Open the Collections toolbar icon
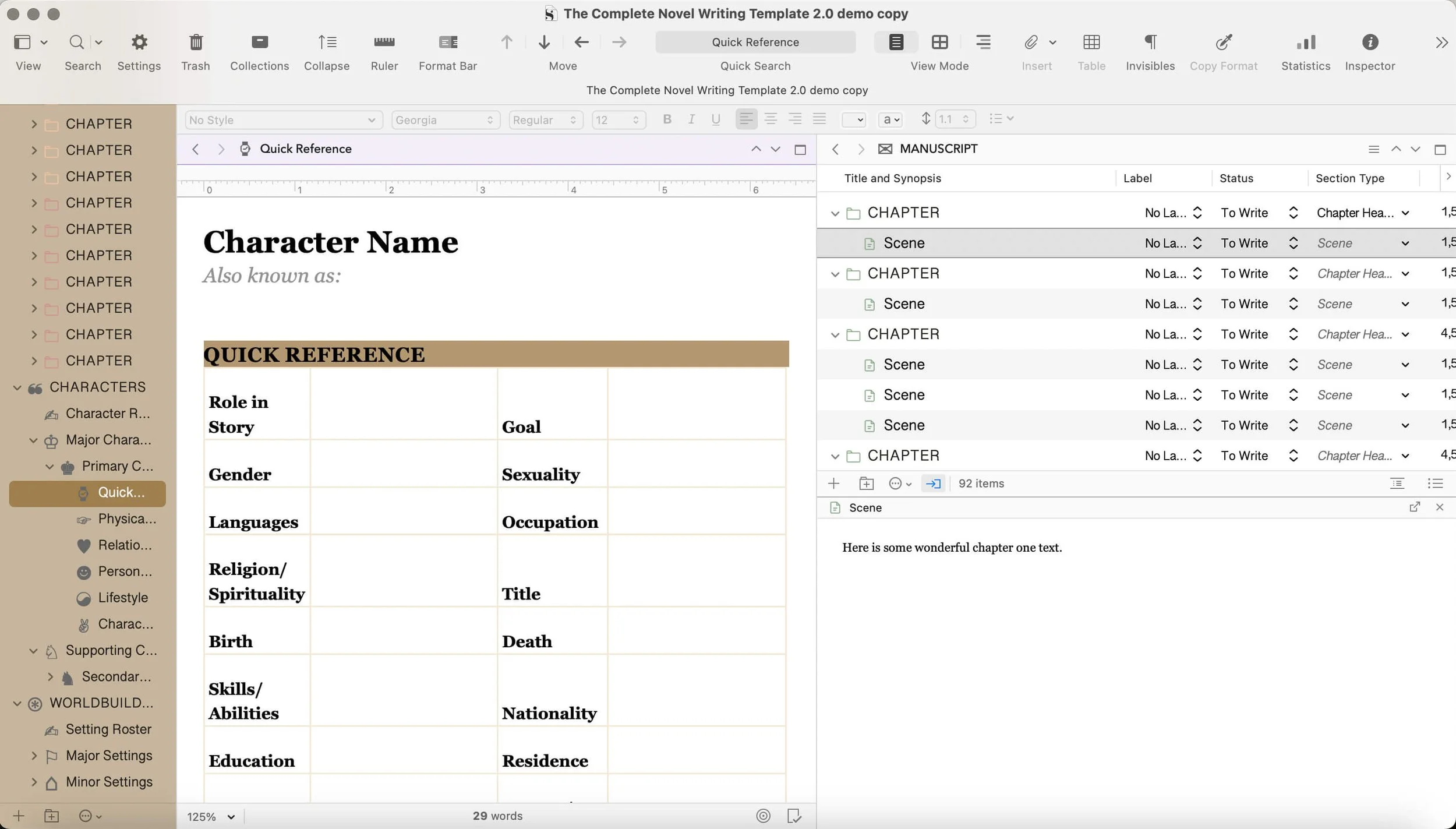1456x829 pixels. point(259,43)
